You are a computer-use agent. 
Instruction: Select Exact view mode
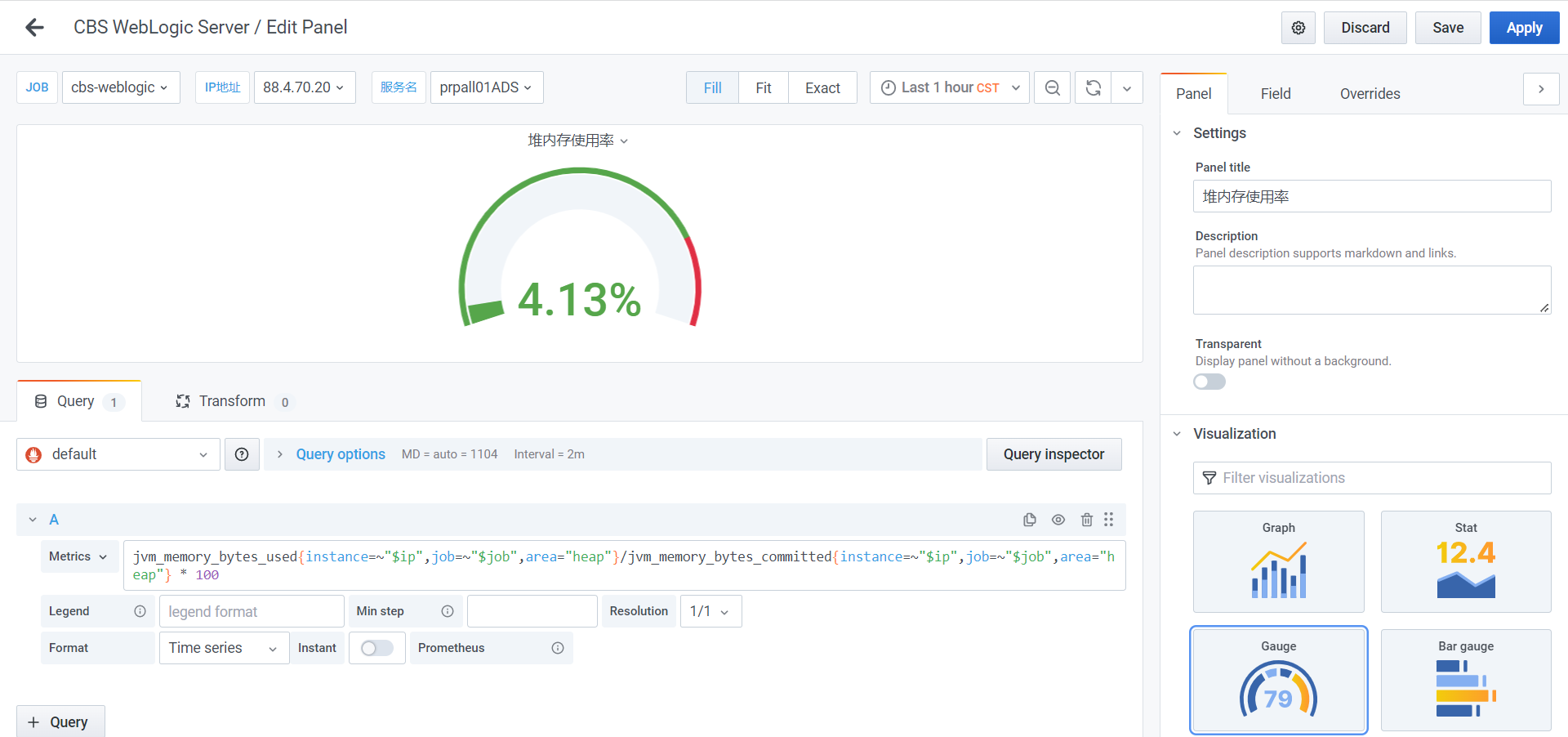click(822, 87)
